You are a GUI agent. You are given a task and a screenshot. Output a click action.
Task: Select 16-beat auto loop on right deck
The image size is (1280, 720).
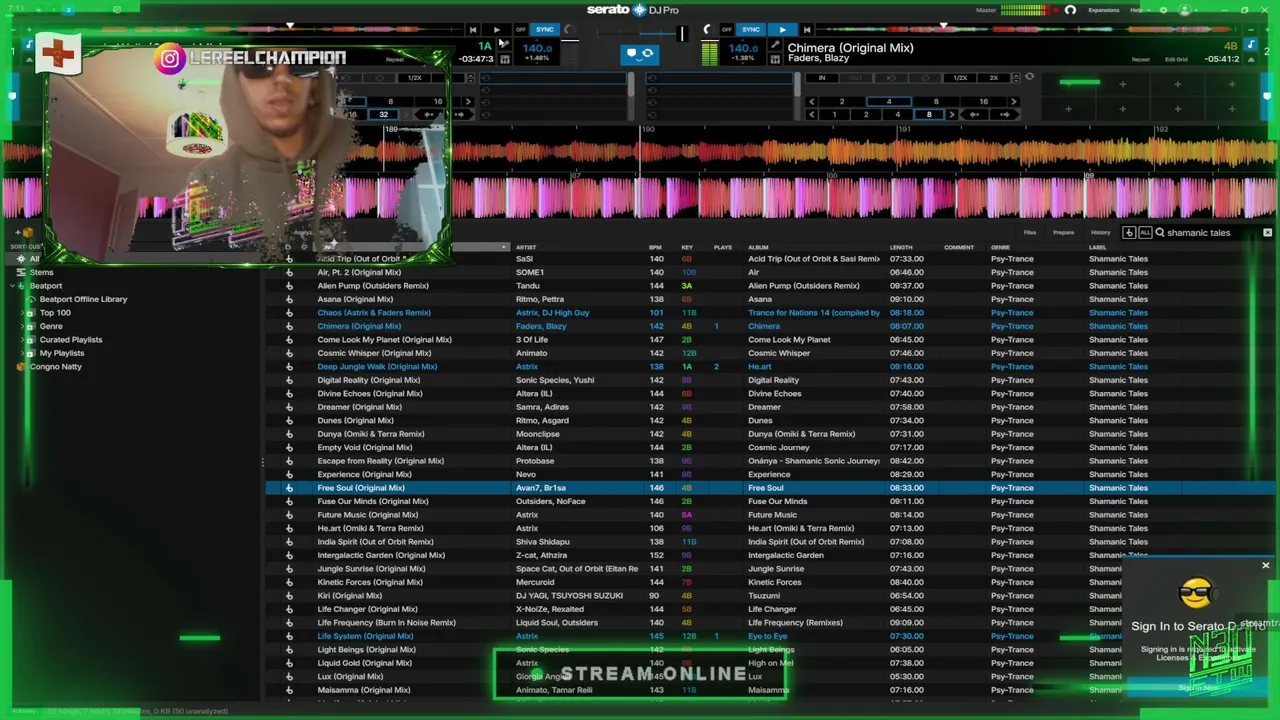click(x=983, y=102)
